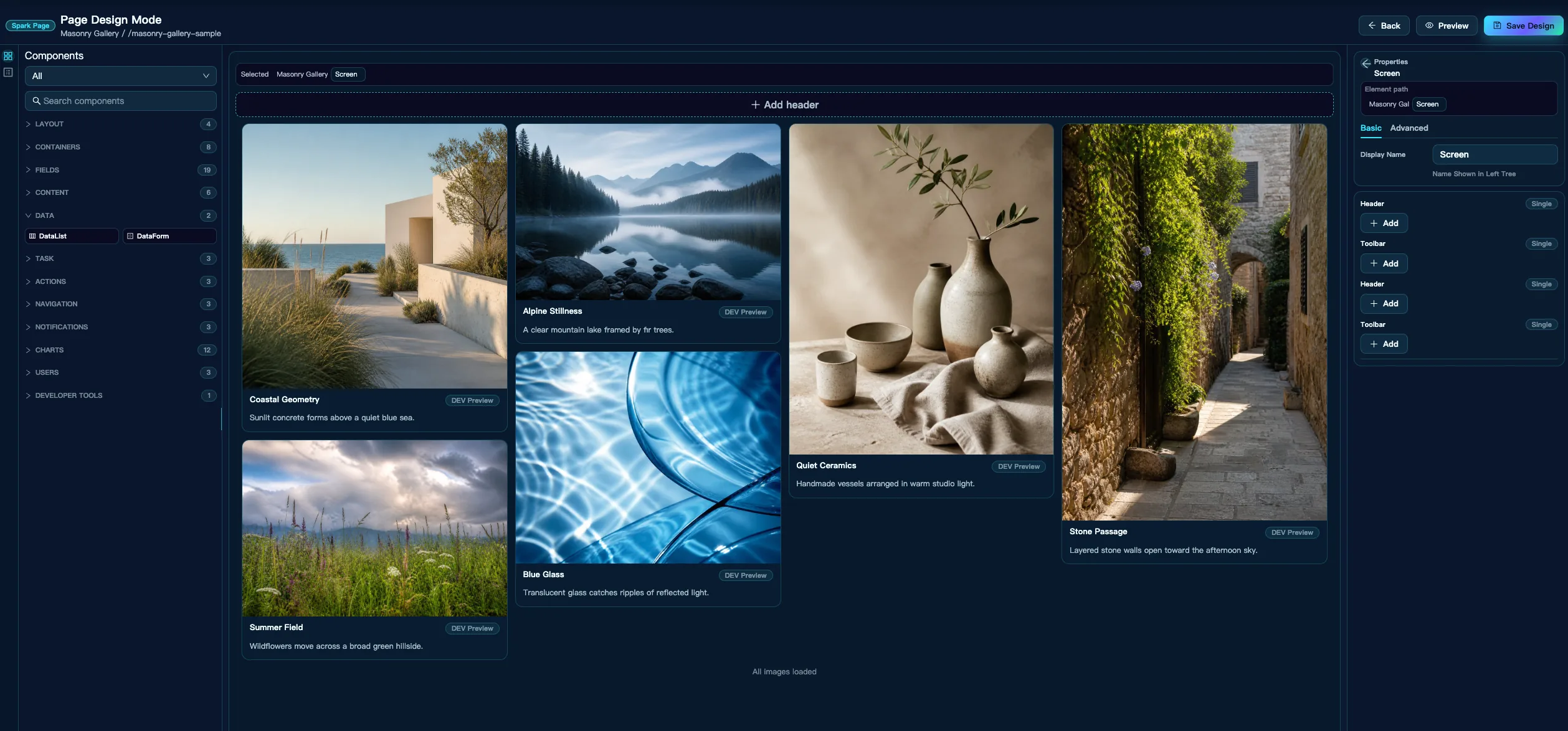Add the DataForm component
This screenshot has height=731, width=1568.
169,236
